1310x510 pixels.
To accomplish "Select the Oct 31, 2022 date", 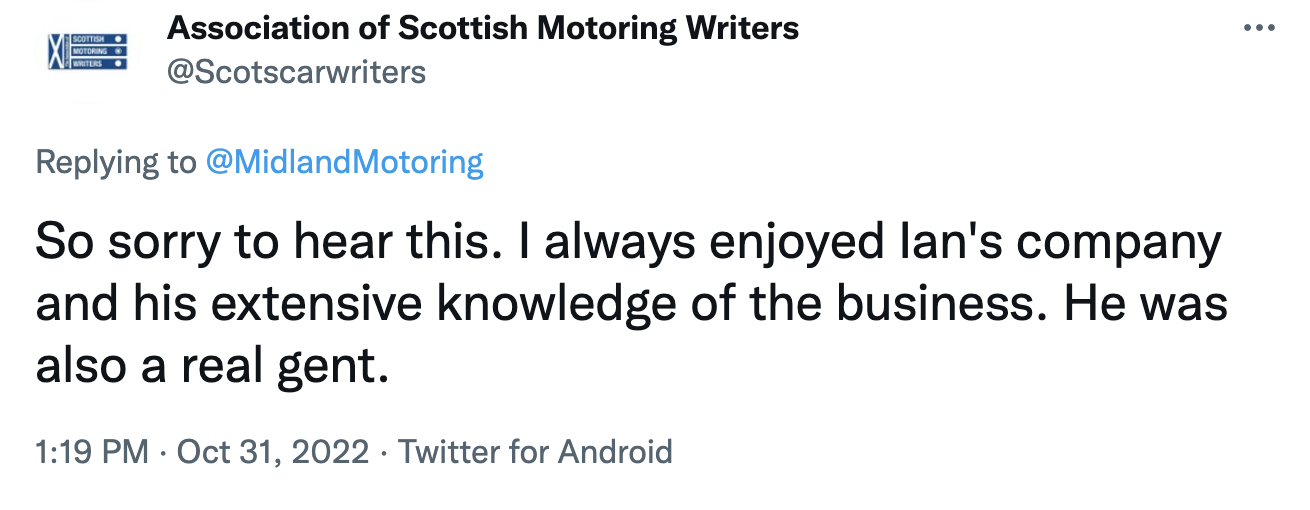I will click(x=273, y=452).
